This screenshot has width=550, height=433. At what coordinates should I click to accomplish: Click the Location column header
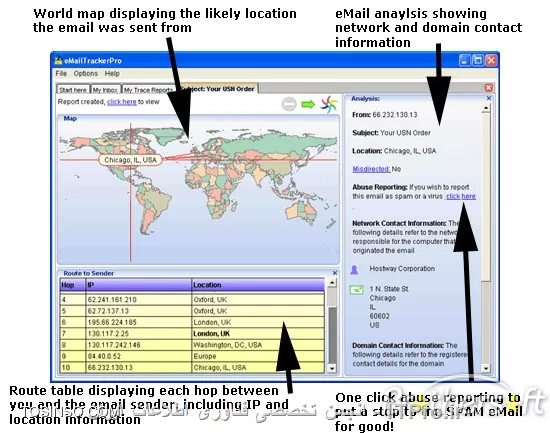258,285
